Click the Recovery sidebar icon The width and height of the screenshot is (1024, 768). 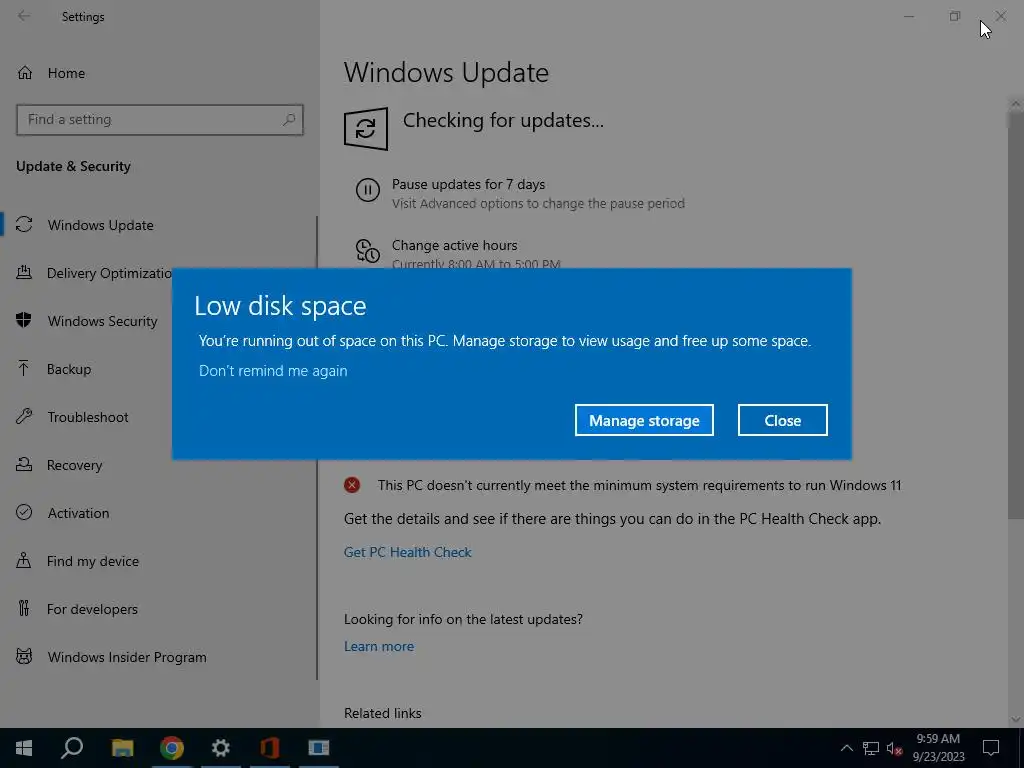coord(24,464)
